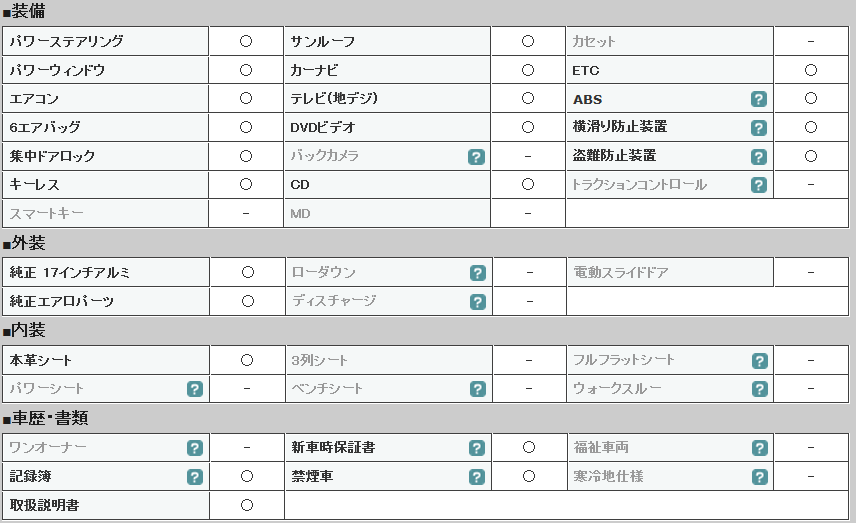Click the ローダウン help icon
856x523 pixels.
(x=478, y=273)
